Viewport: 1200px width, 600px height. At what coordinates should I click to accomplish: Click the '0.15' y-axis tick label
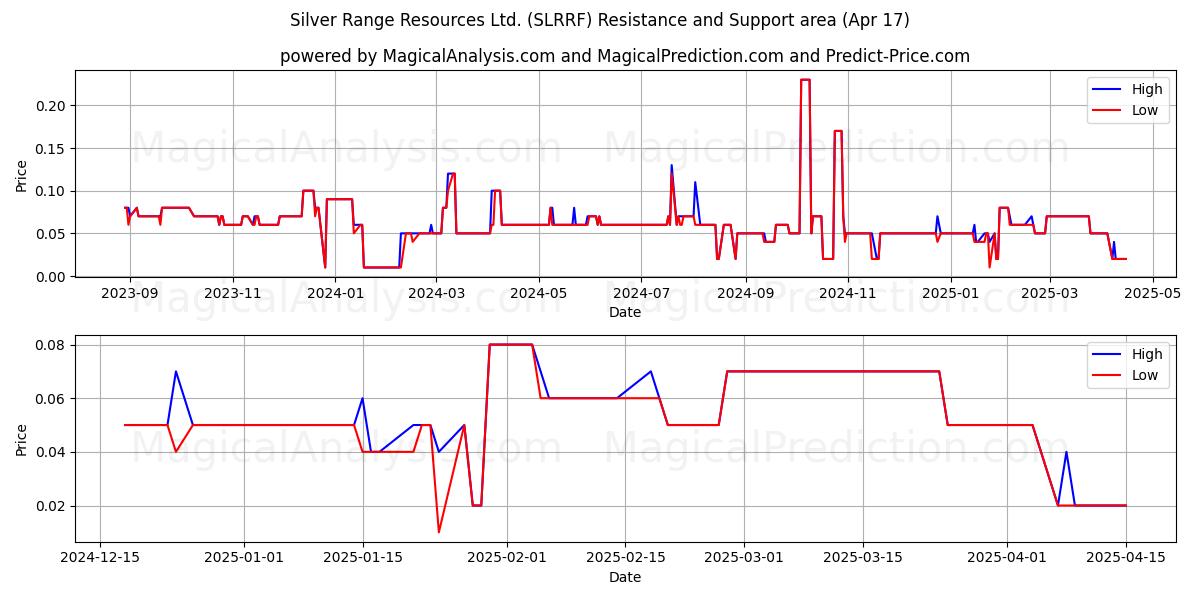50,149
